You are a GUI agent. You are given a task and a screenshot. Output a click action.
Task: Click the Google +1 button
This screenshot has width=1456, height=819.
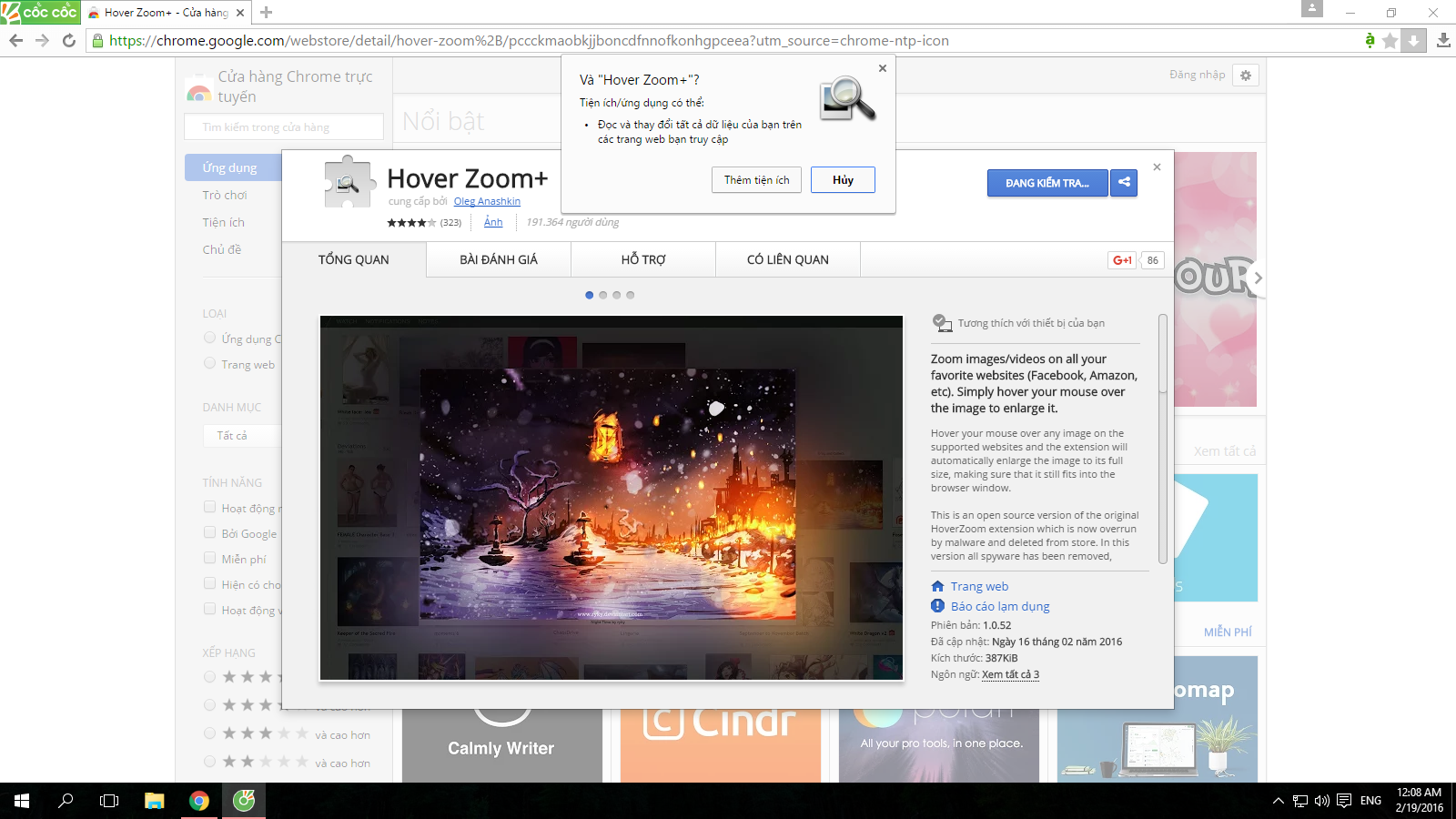coord(1122,260)
